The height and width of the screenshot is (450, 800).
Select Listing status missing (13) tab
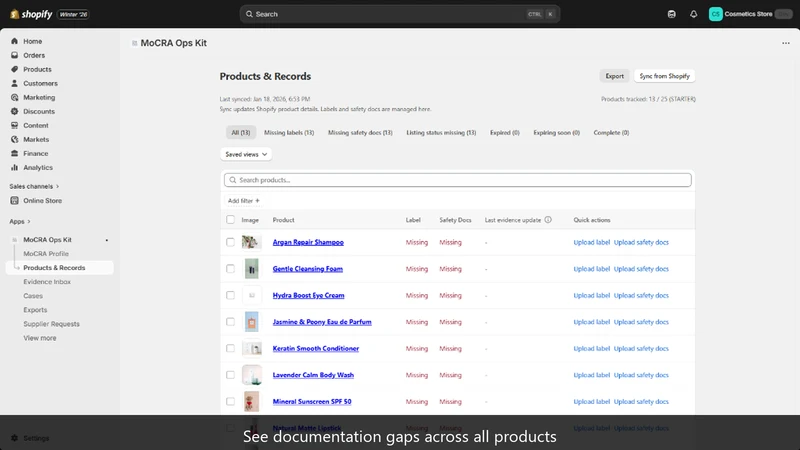coord(441,133)
